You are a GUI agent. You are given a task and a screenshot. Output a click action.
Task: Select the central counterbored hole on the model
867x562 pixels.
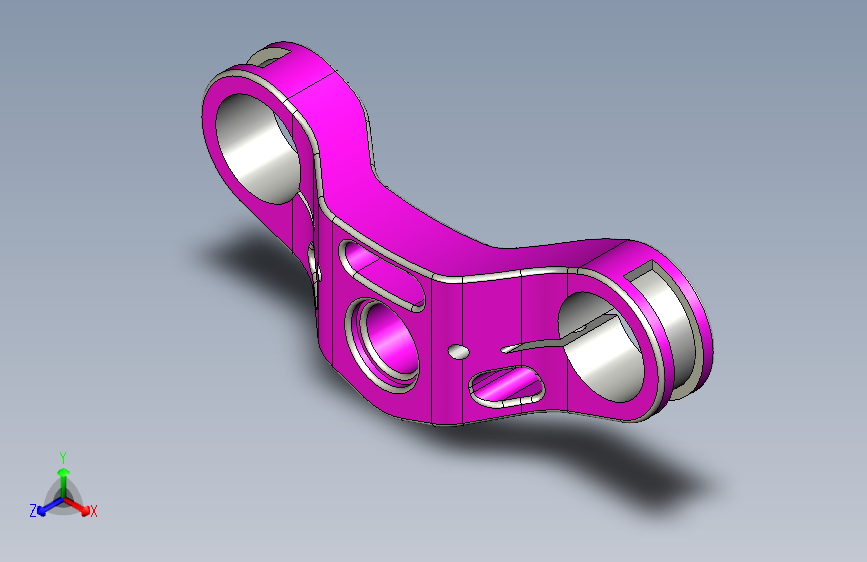tap(383, 345)
